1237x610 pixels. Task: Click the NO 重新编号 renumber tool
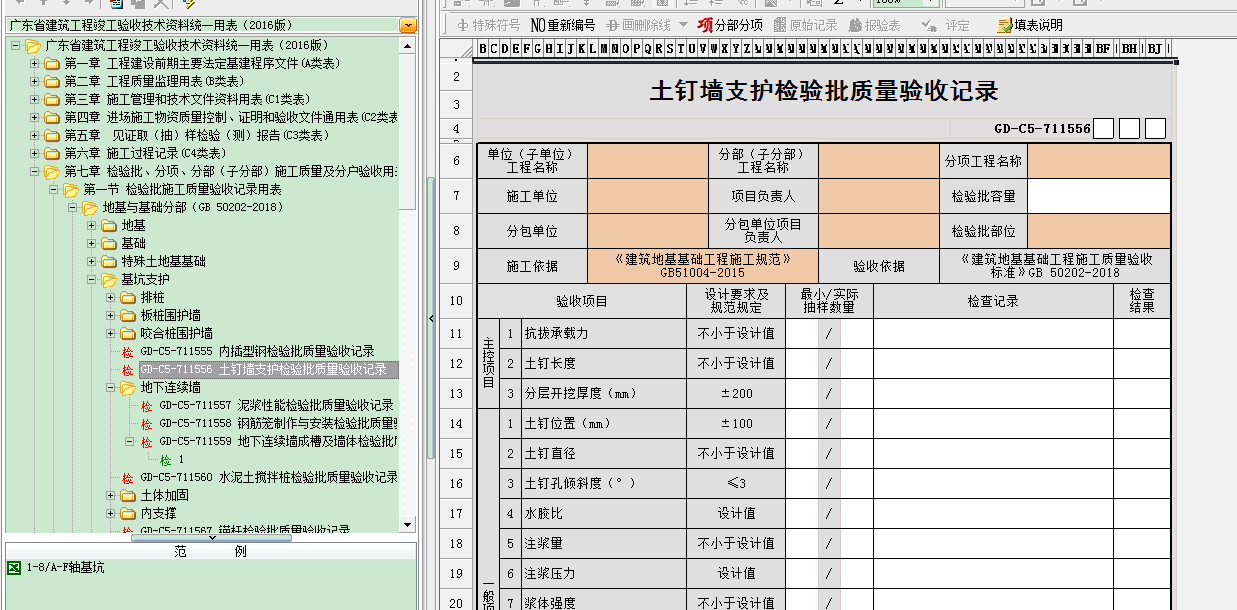(562, 25)
